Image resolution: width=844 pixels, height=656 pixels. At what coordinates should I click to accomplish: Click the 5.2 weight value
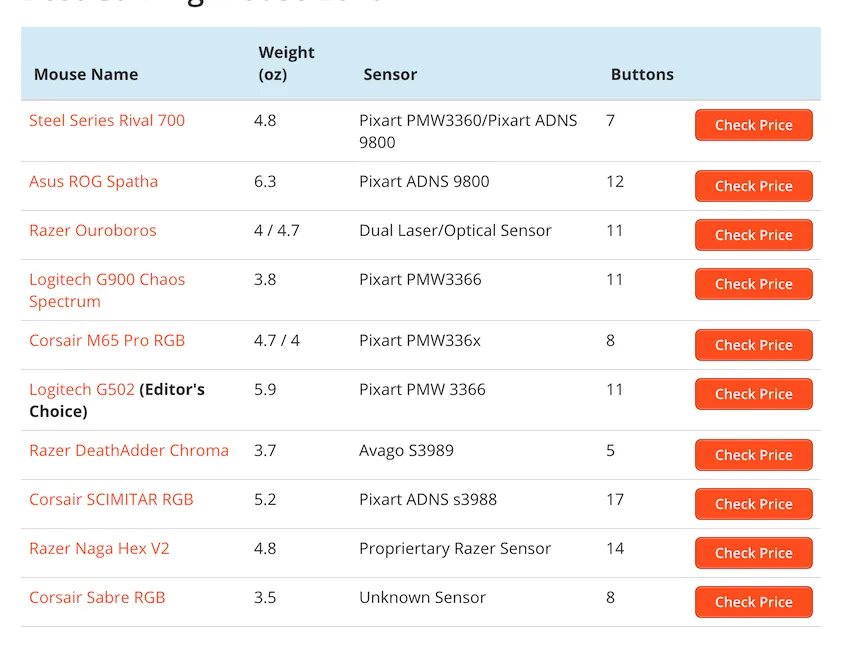pyautogui.click(x=265, y=499)
